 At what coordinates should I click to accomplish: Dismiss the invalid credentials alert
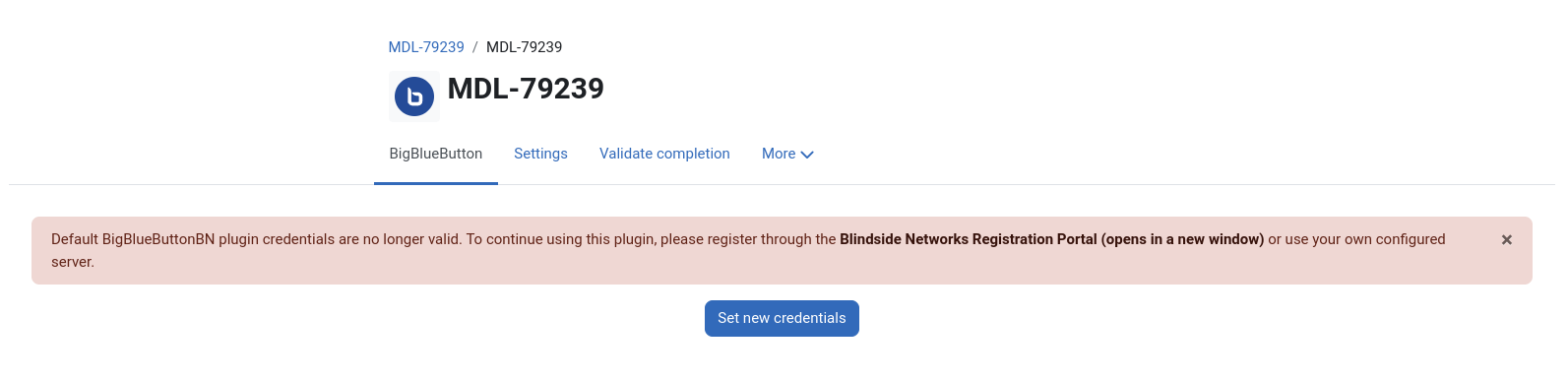(1506, 239)
